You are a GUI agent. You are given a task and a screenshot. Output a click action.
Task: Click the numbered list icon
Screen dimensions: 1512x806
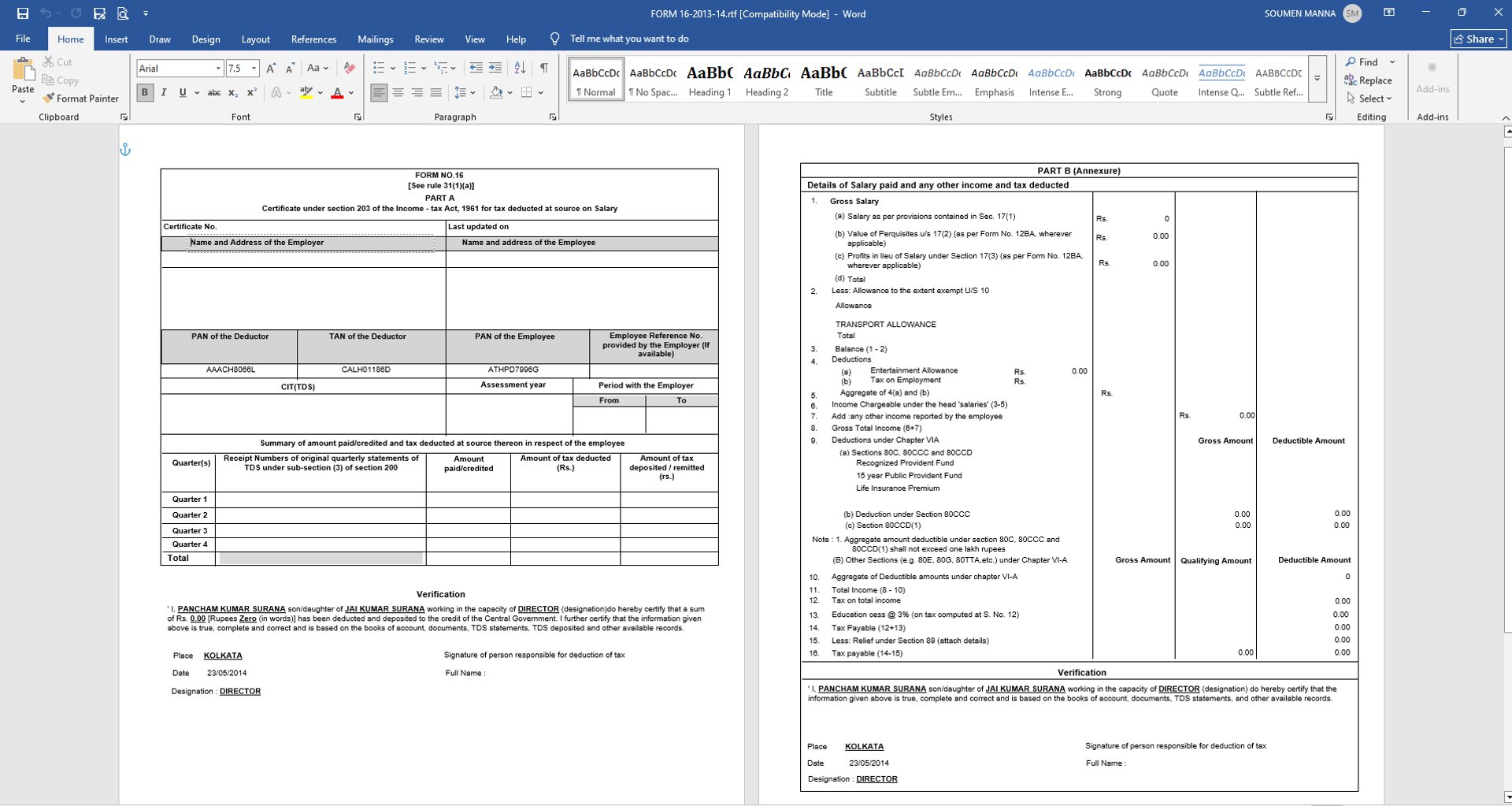tap(409, 69)
